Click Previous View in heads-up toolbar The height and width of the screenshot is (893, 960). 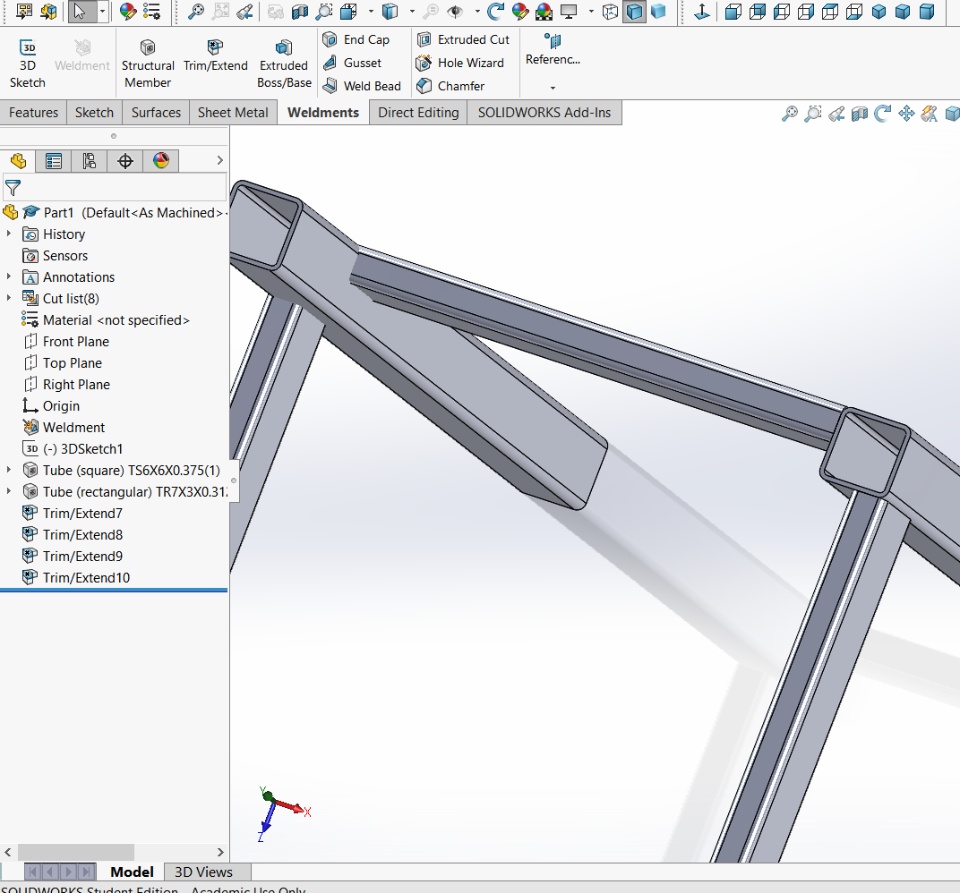click(836, 113)
